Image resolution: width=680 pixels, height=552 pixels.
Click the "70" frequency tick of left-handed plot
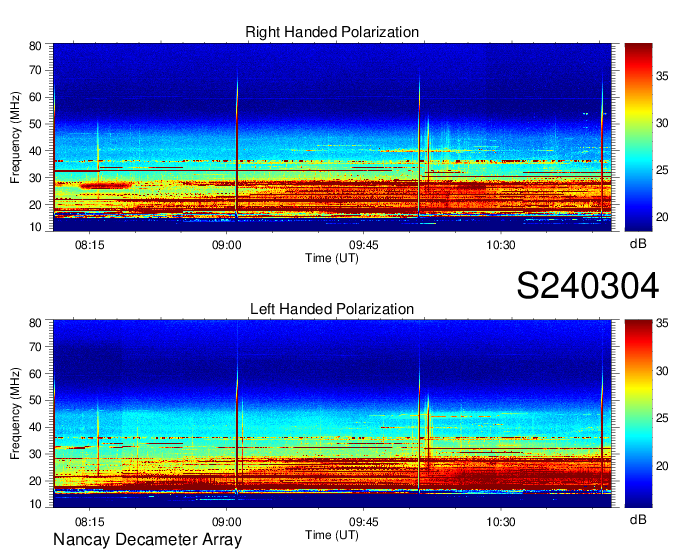click(35, 347)
